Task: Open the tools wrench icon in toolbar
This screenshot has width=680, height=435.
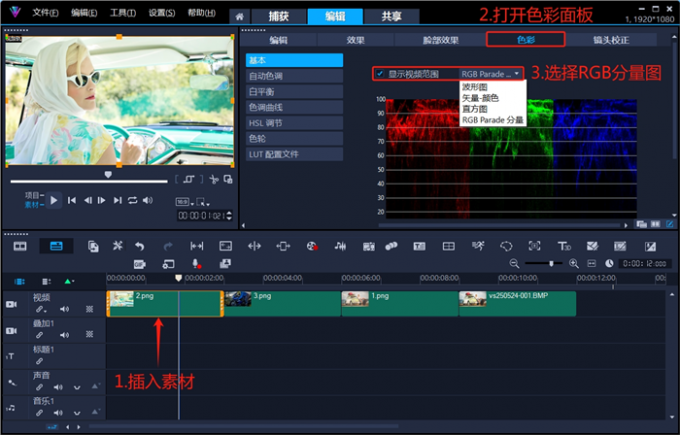Action: pyautogui.click(x=118, y=246)
